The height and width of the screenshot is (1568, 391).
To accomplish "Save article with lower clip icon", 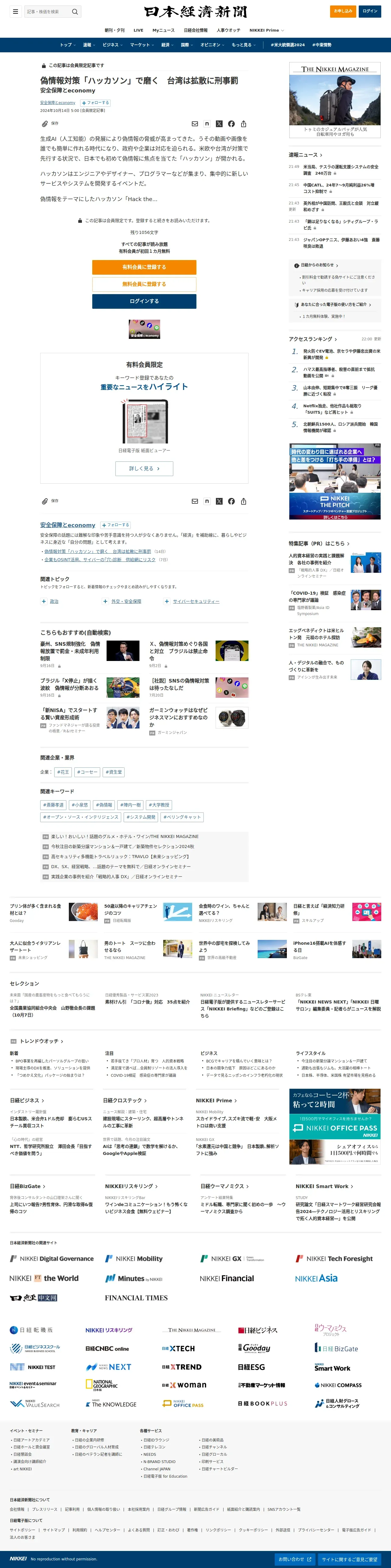I will tap(44, 501).
